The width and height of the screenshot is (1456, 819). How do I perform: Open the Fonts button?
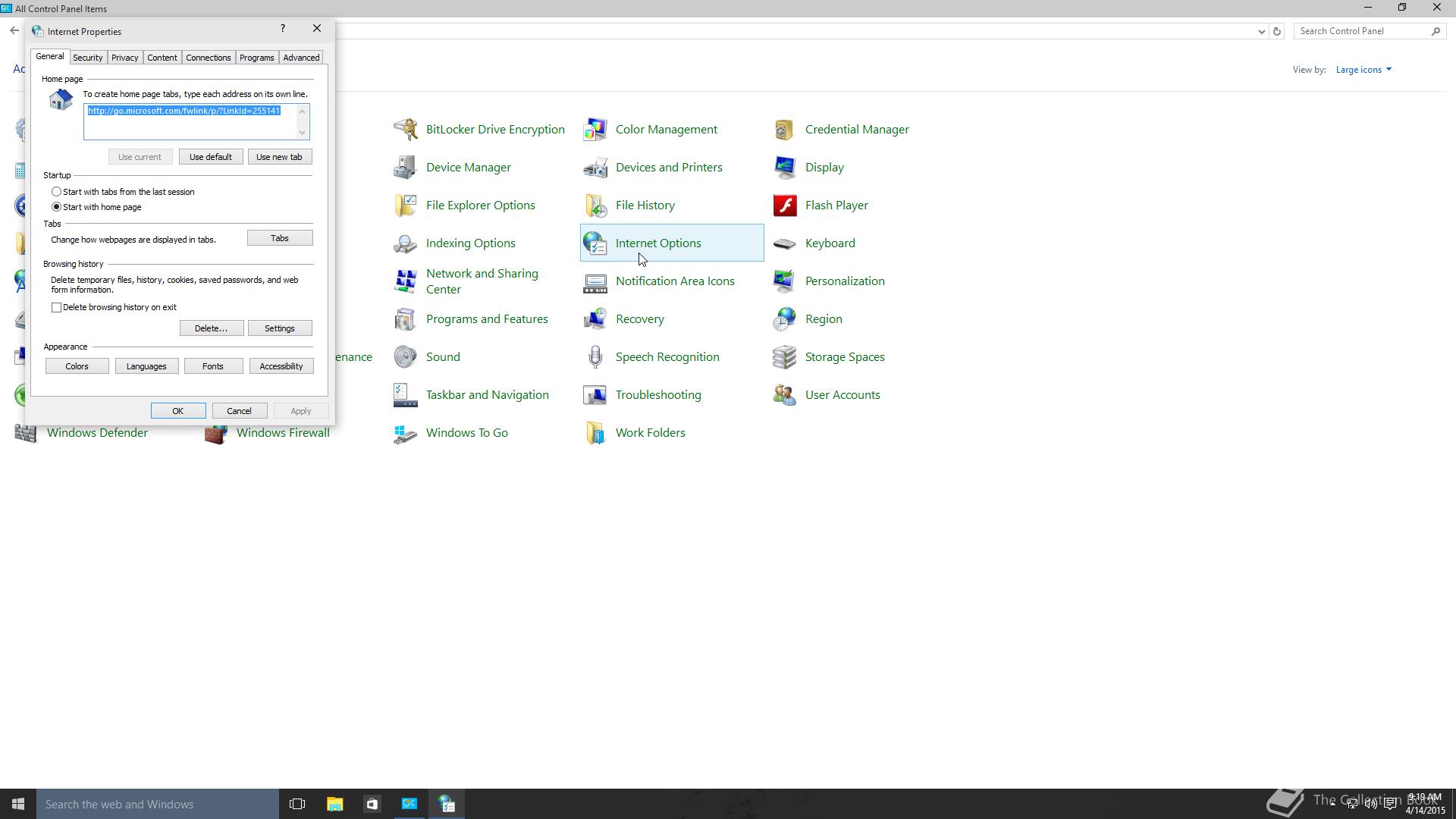213,366
